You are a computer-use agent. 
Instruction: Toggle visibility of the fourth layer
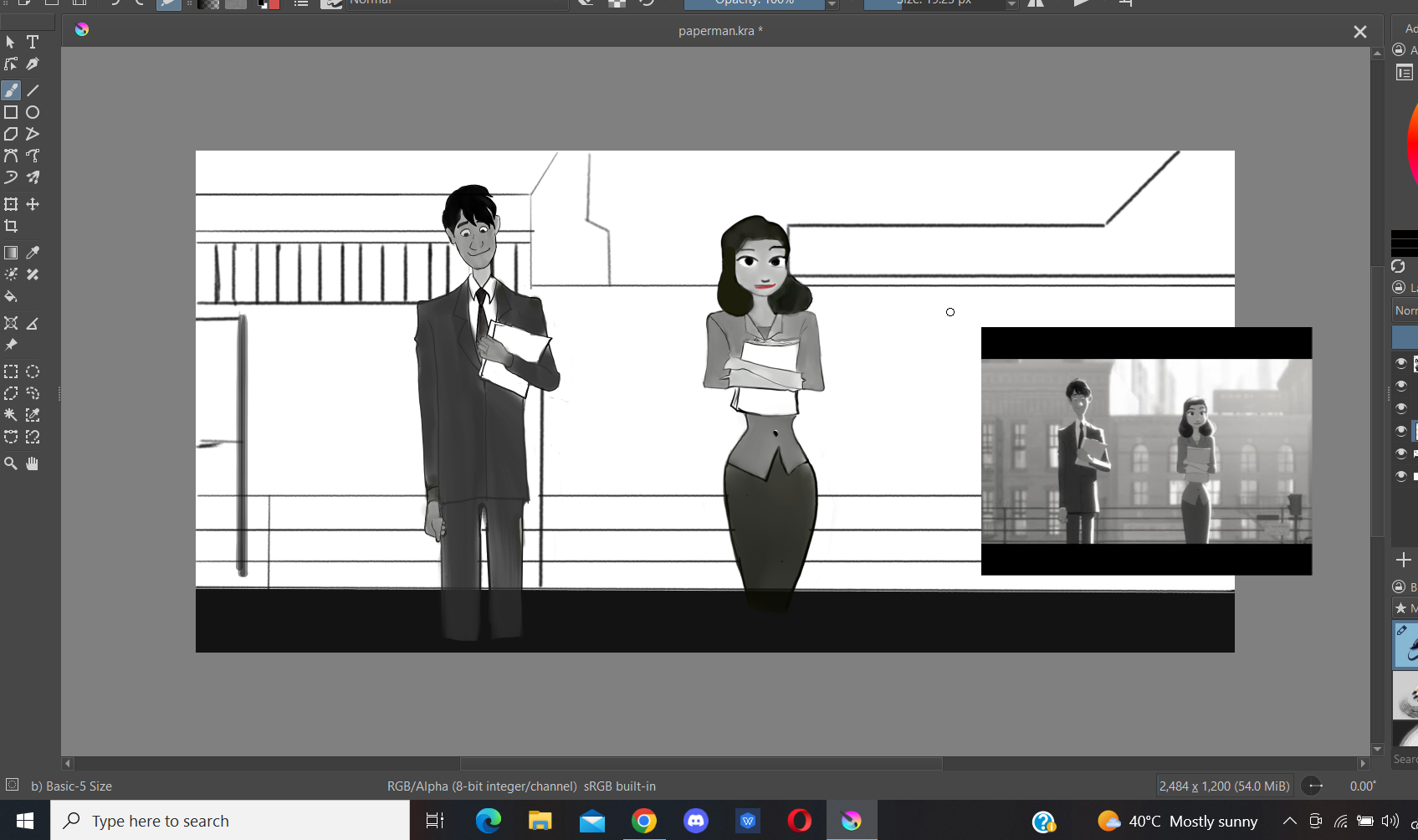(x=1401, y=431)
